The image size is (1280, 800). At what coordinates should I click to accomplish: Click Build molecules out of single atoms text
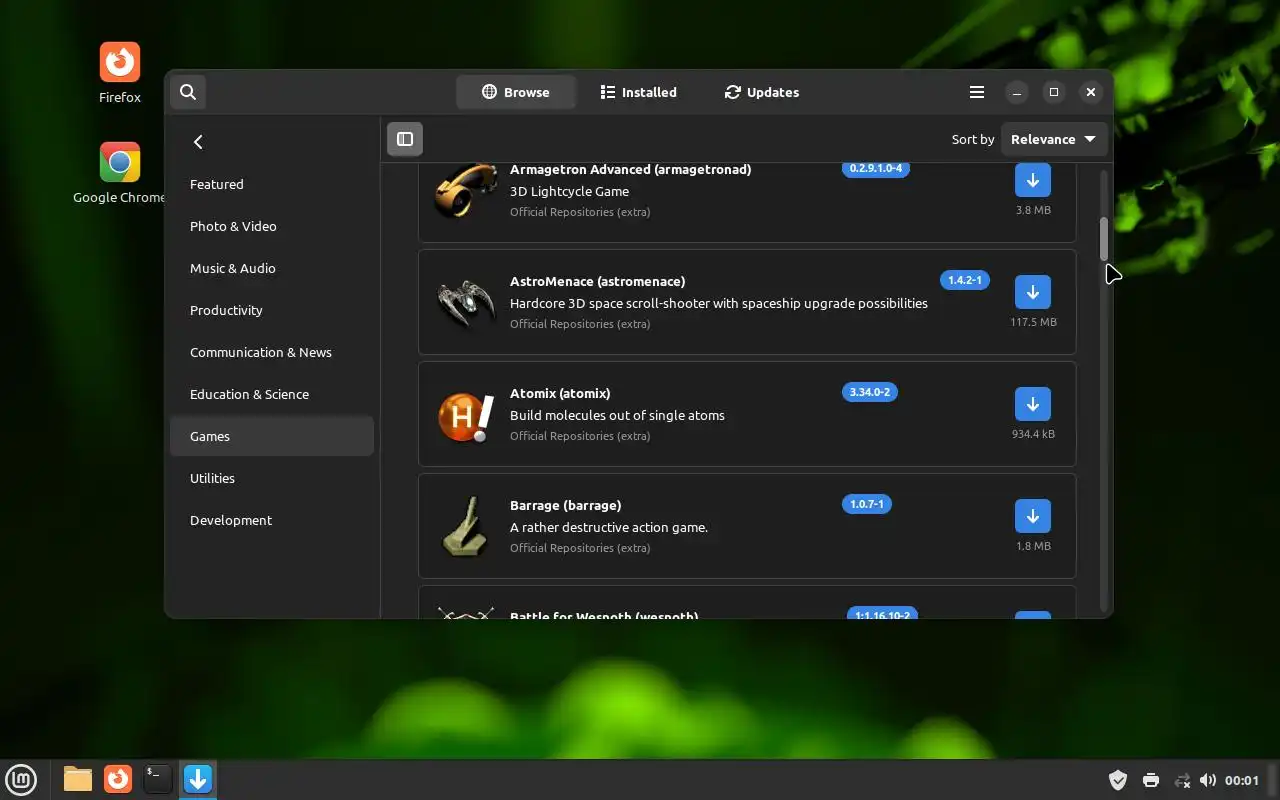[x=617, y=415]
